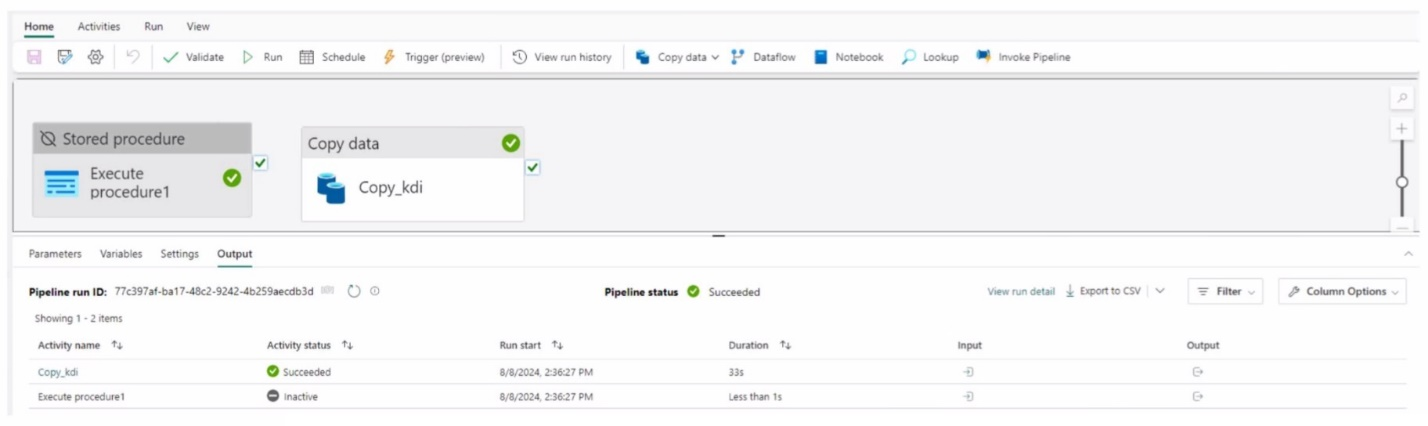Viewport: 1428px width, 426px height.
Task: Open pipeline settings gear icon
Action: click(x=96, y=57)
